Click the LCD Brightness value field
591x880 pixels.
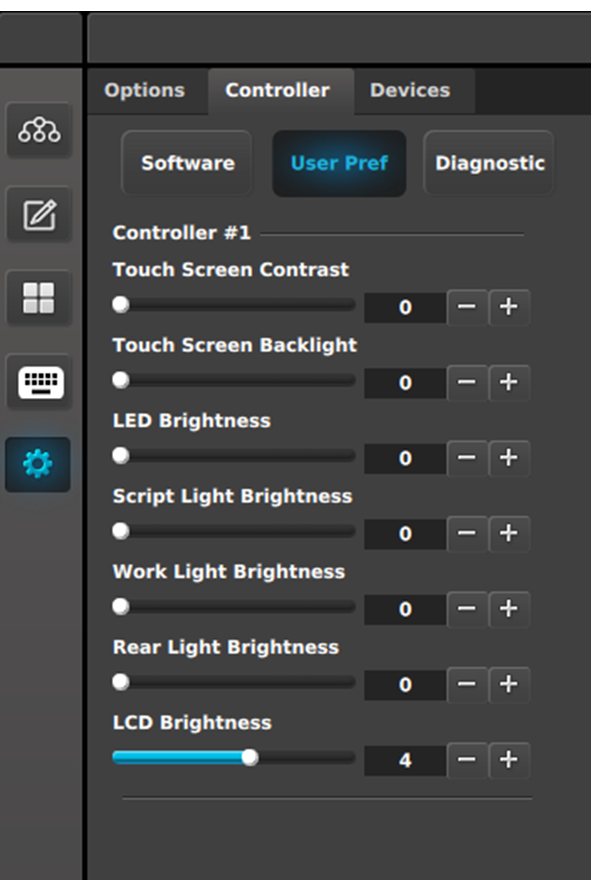tap(405, 760)
